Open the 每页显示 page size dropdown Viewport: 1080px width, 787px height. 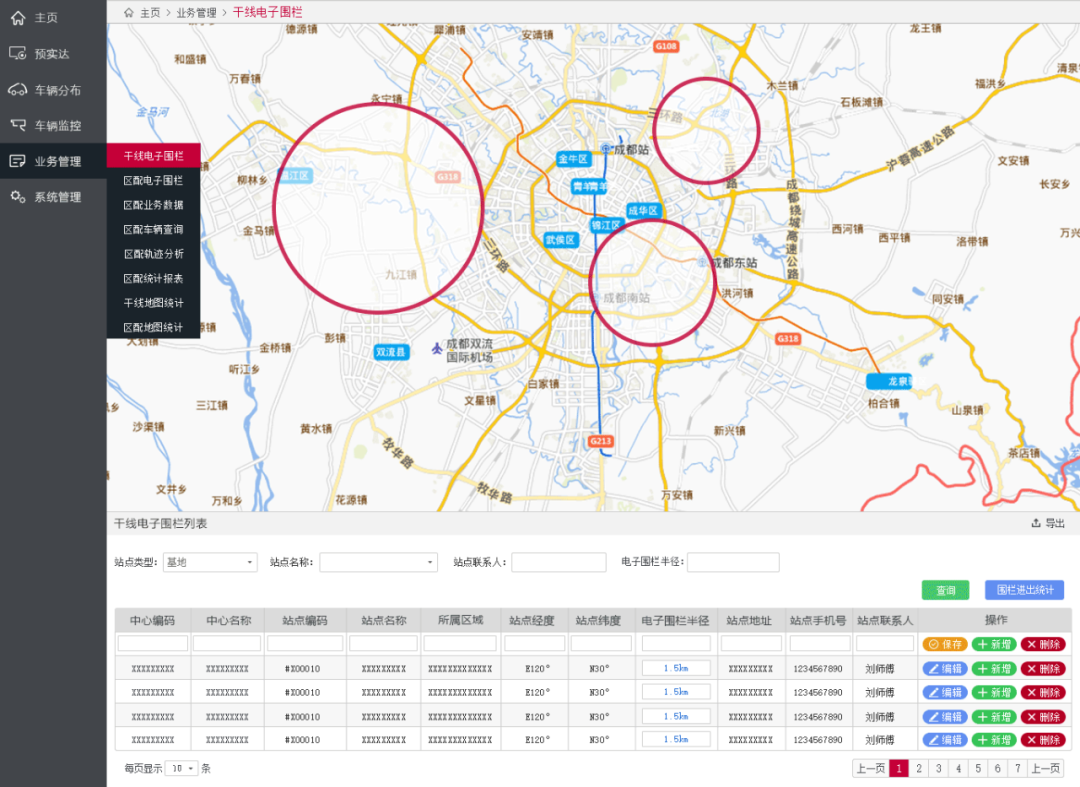(182, 768)
